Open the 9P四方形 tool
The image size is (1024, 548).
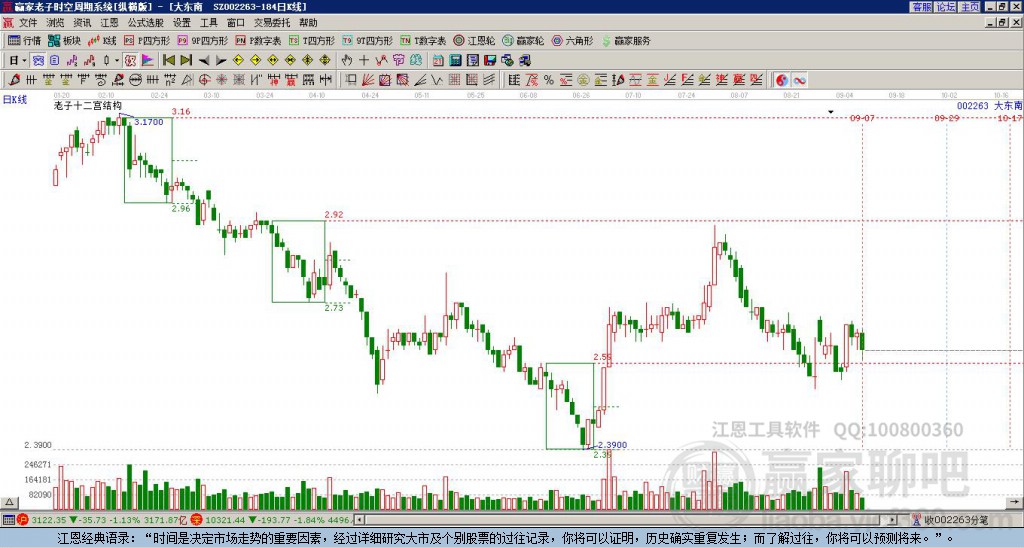click(202, 40)
